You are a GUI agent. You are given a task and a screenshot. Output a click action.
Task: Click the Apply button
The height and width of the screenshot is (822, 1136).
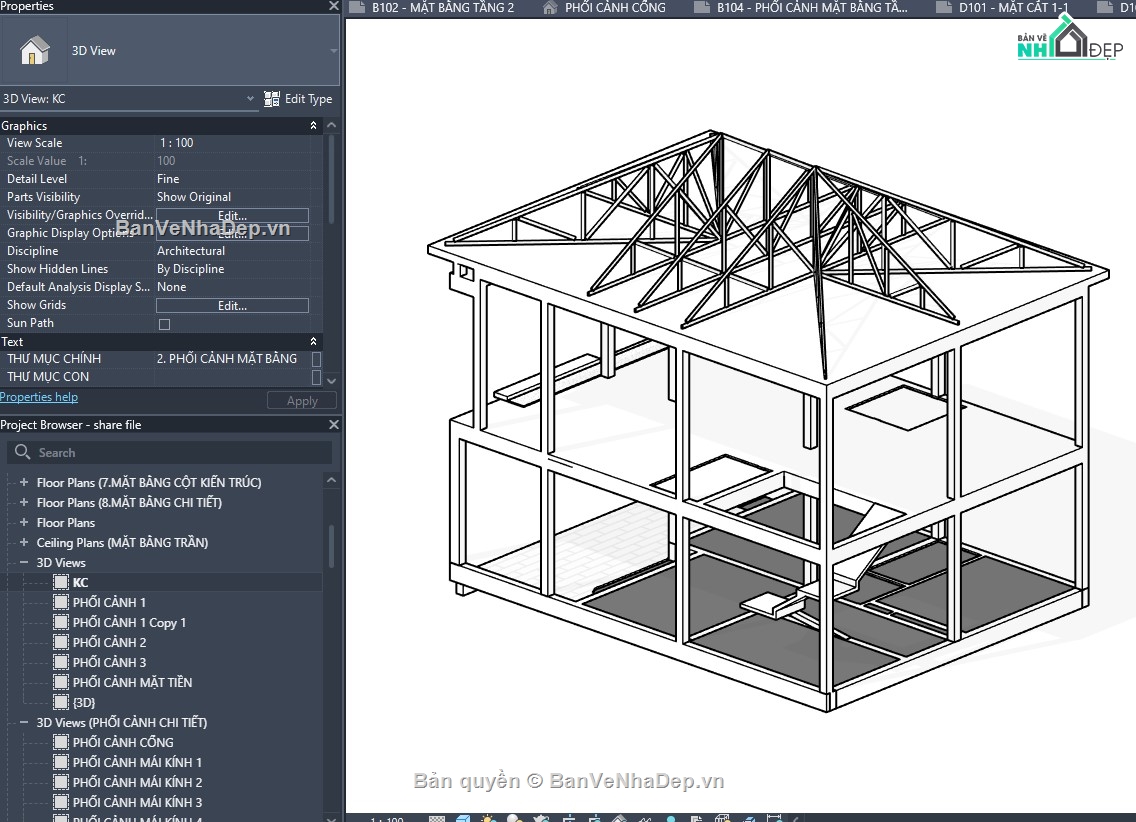coord(302,400)
